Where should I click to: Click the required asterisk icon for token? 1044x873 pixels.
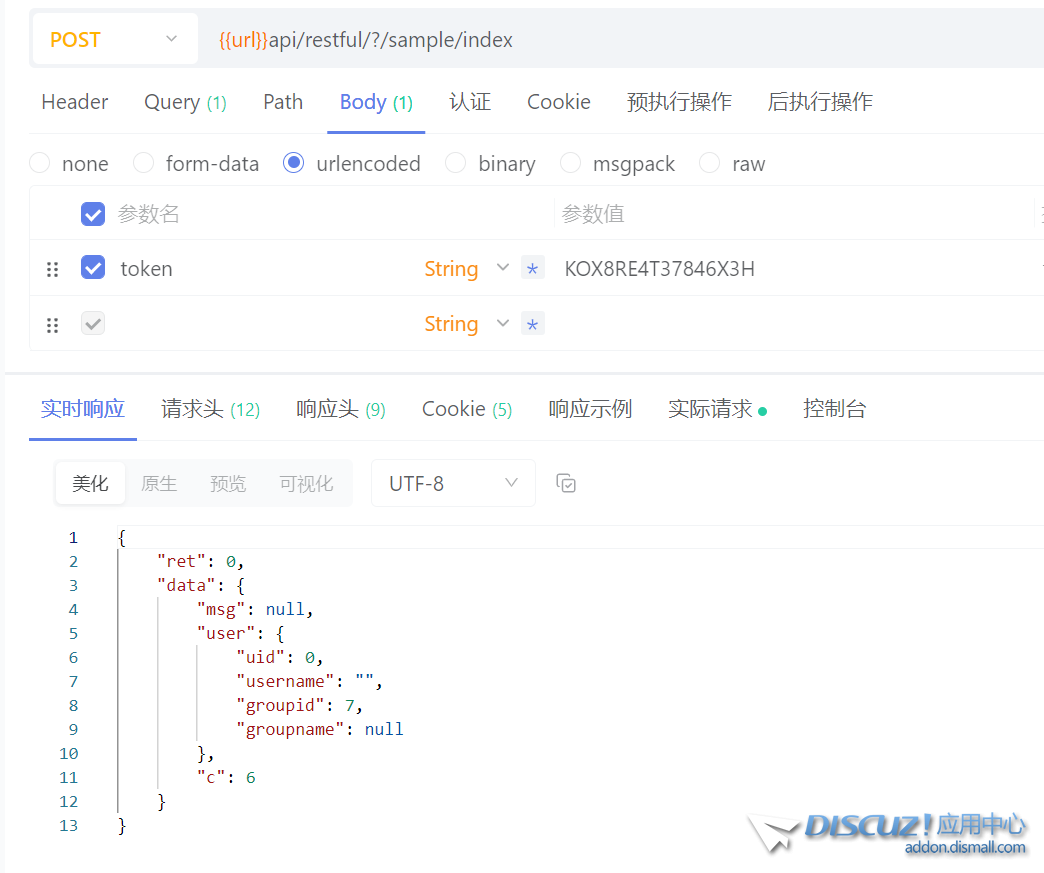(533, 269)
